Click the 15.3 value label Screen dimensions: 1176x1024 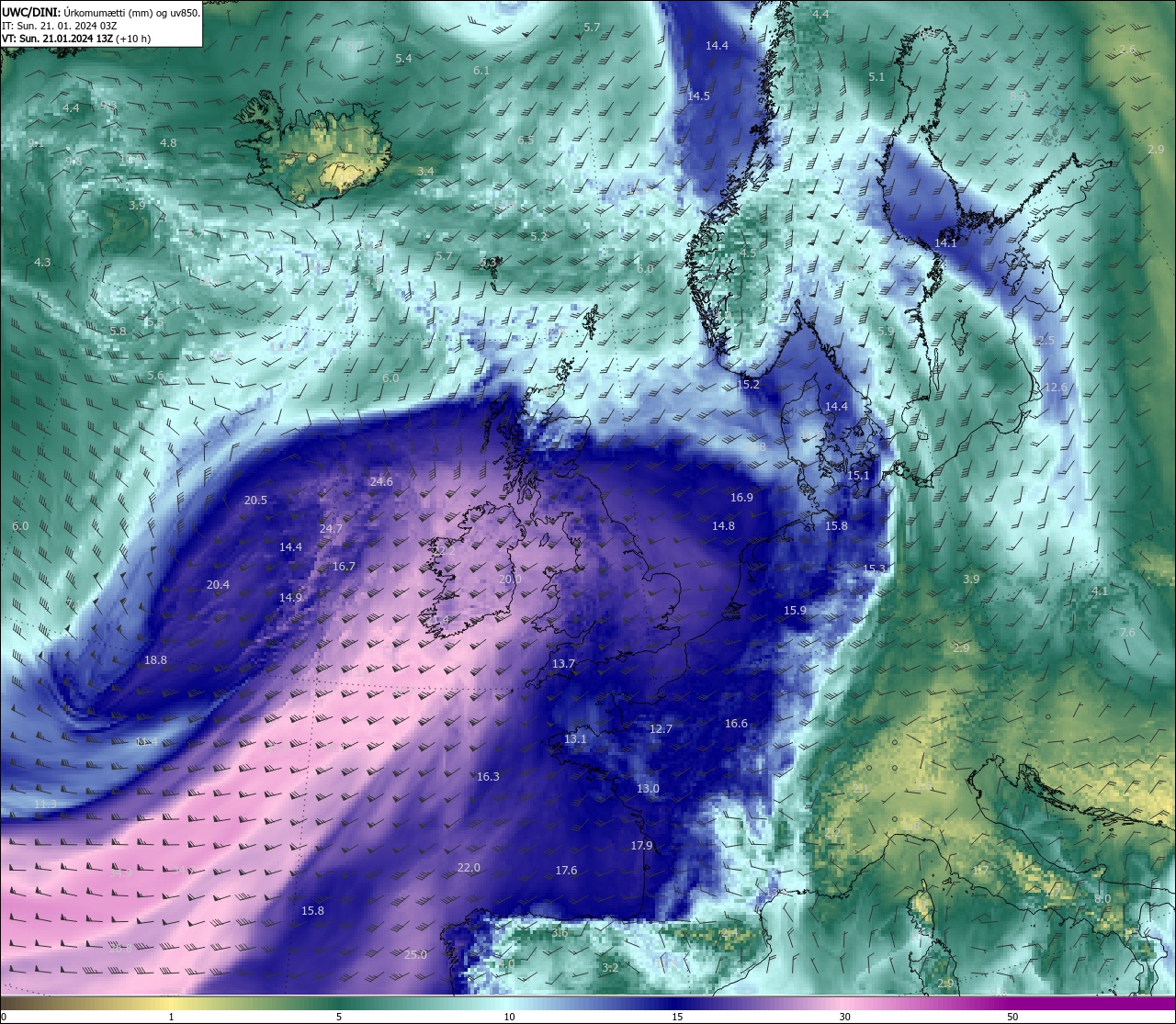[874, 569]
